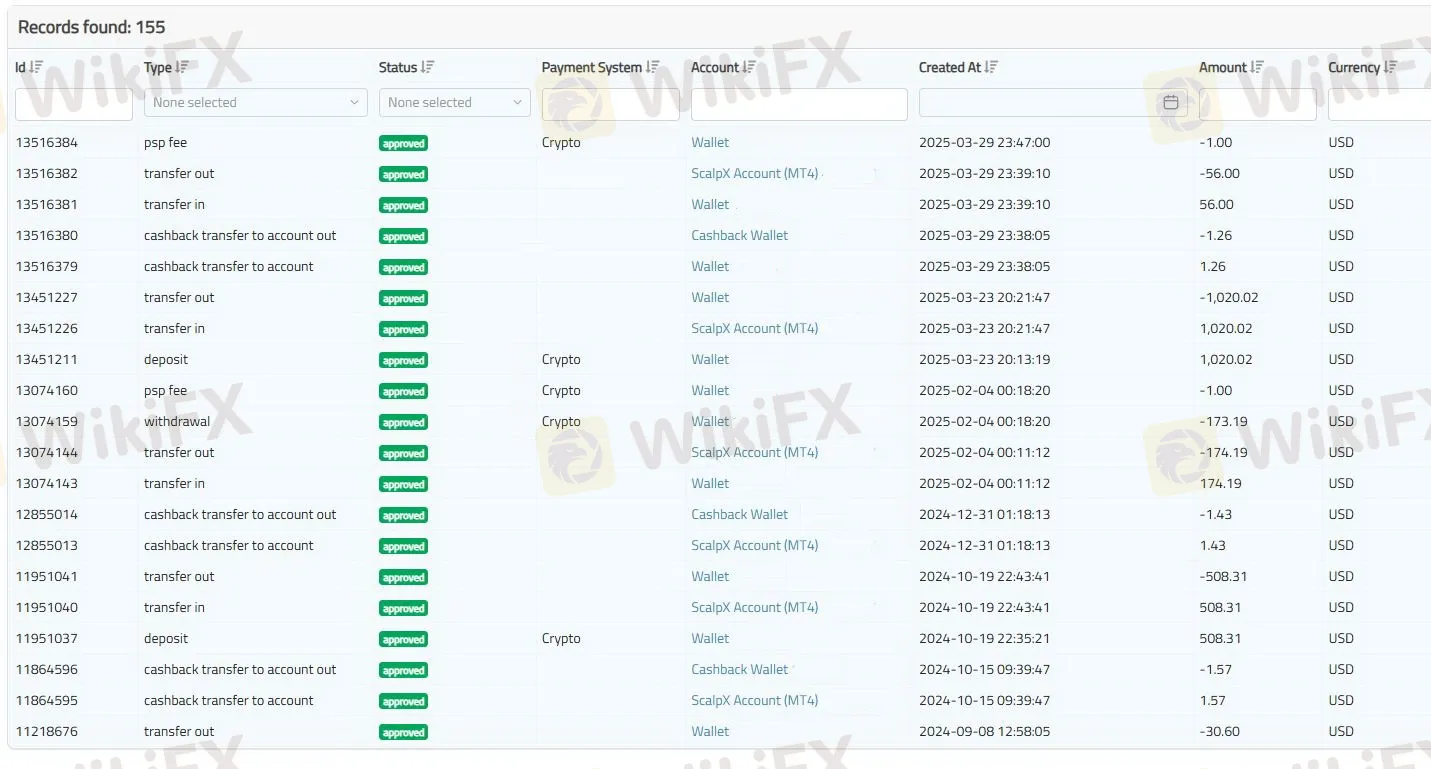Focus the Account filter input
The width and height of the screenshot is (1431, 769).
799,104
